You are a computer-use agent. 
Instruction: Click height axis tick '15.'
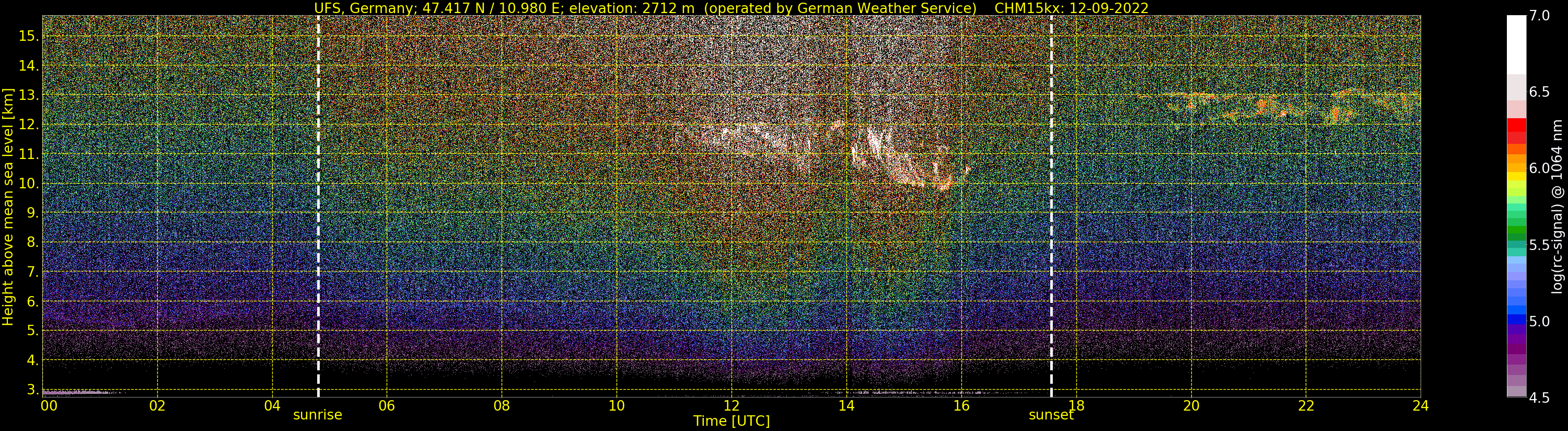[29, 36]
